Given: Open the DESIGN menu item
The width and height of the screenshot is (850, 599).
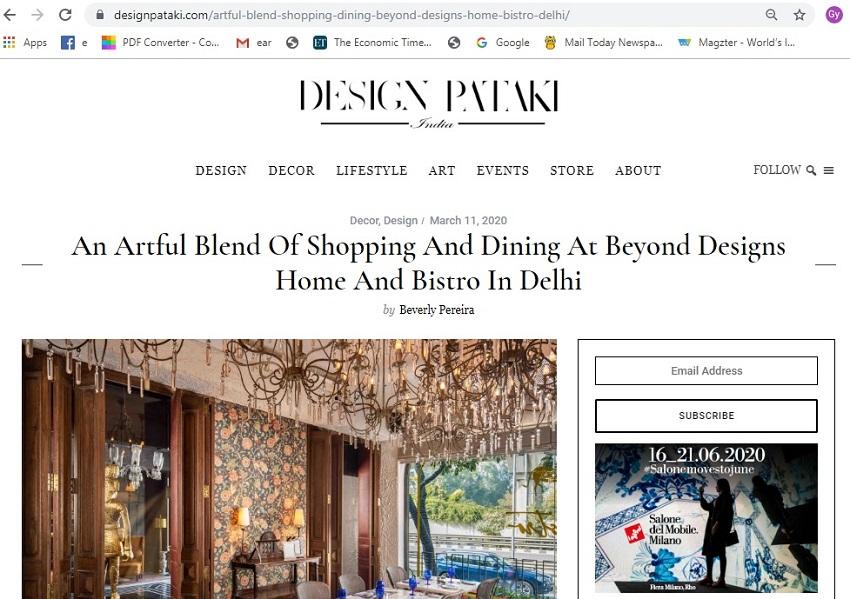Looking at the screenshot, I should click(x=221, y=171).
